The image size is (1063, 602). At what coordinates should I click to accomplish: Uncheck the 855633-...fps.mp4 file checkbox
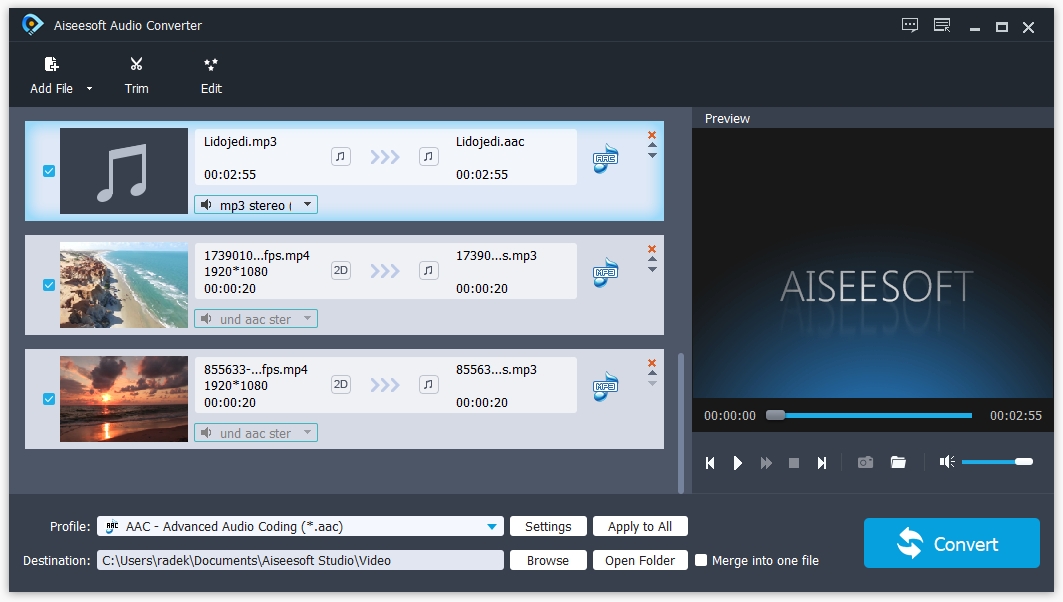click(49, 399)
